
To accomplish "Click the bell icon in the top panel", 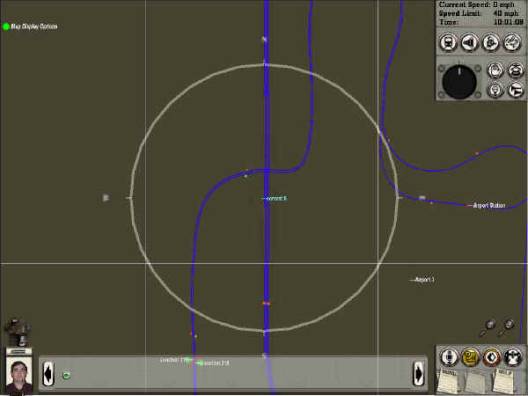I will click(x=491, y=42).
